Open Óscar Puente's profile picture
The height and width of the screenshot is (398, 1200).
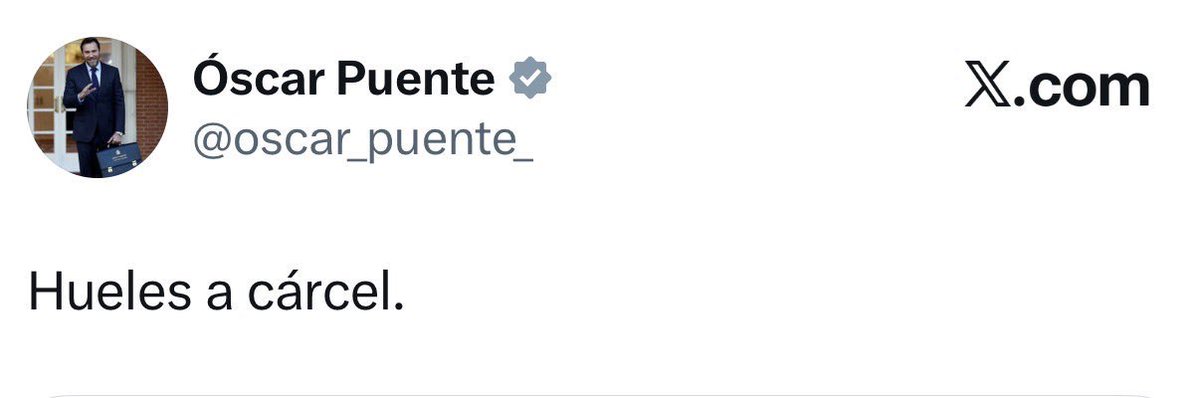[x=97, y=107]
